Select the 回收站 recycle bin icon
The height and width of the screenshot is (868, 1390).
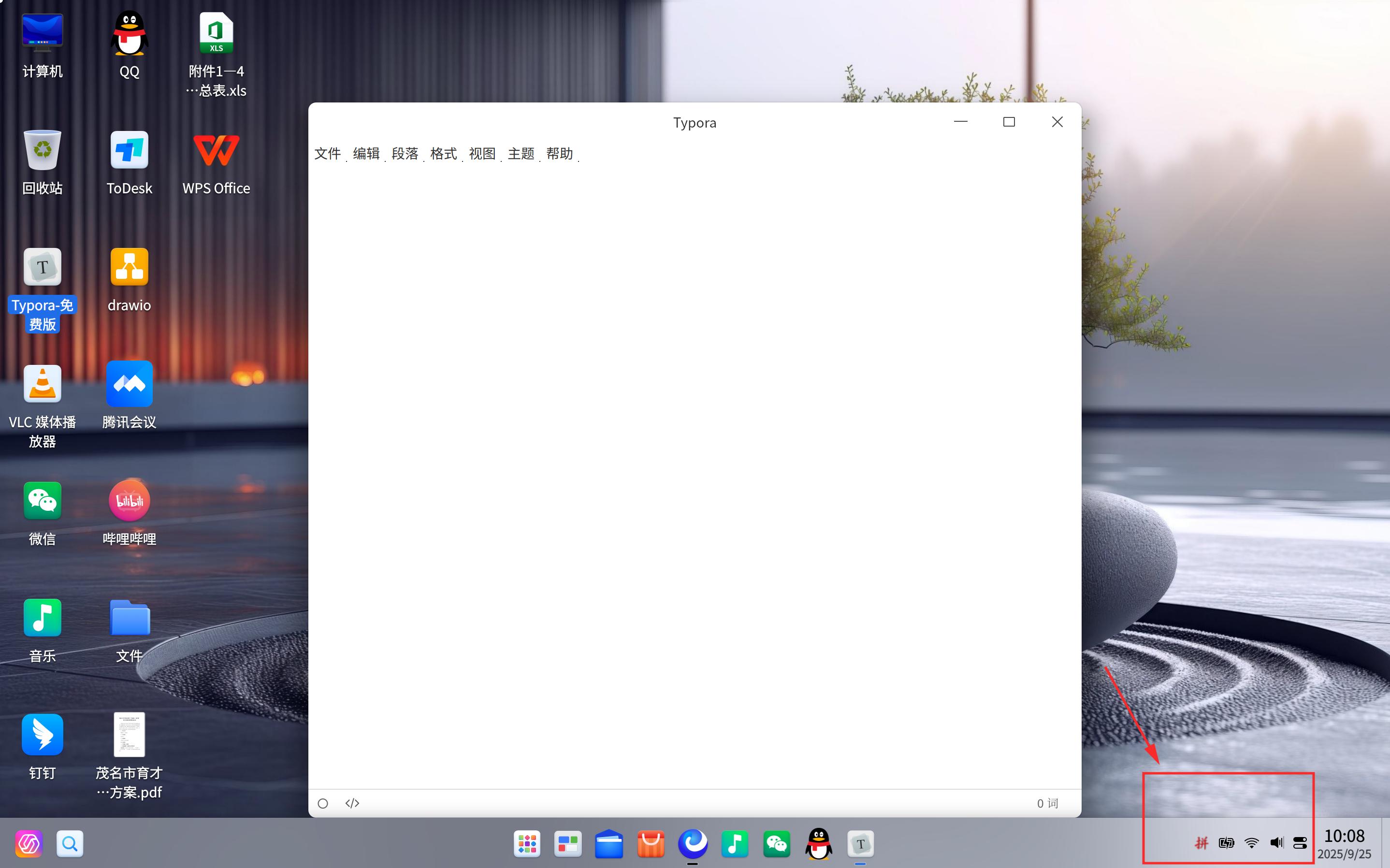click(x=43, y=162)
